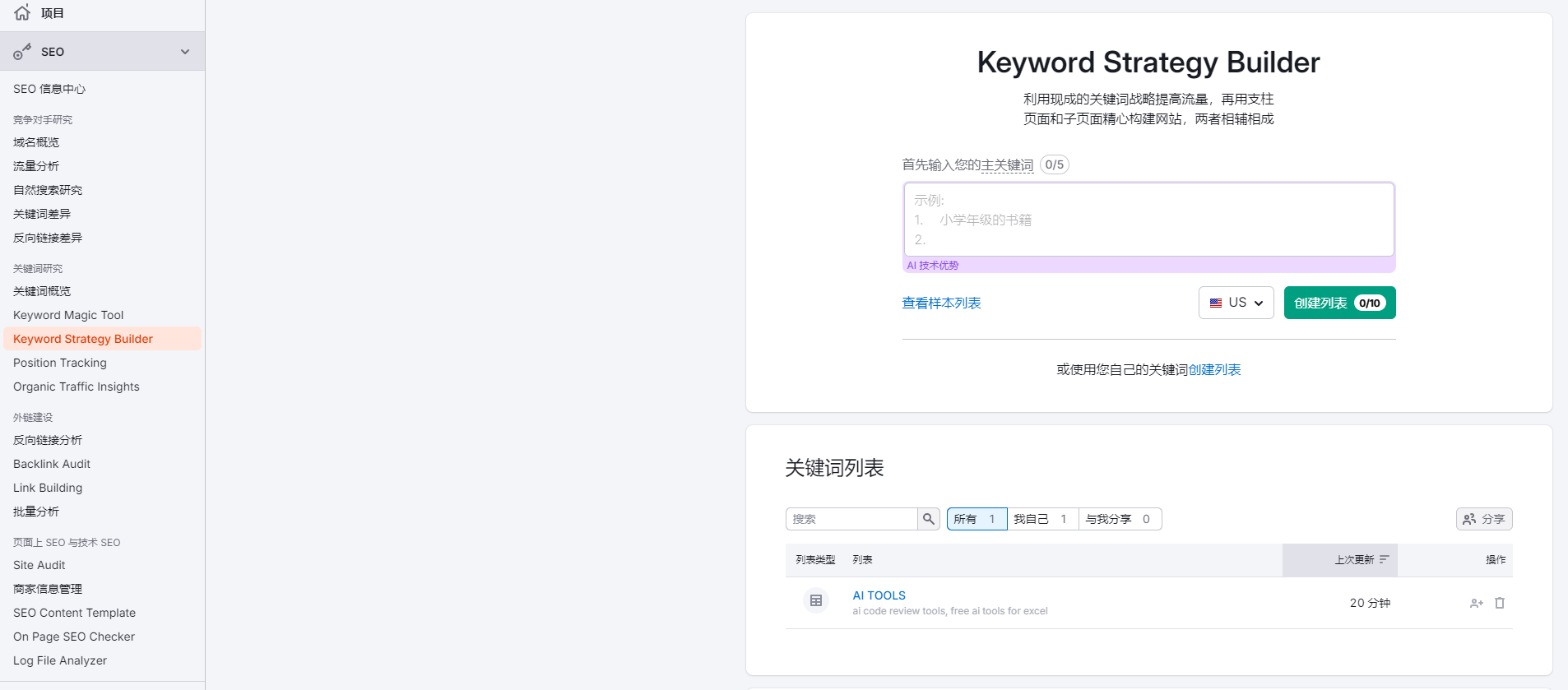
Task: Click the 0/5 keyword counter badge
Action: coord(1055,164)
